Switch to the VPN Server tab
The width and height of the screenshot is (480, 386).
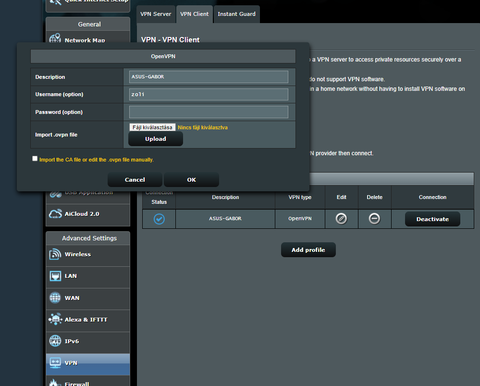pyautogui.click(x=155, y=14)
